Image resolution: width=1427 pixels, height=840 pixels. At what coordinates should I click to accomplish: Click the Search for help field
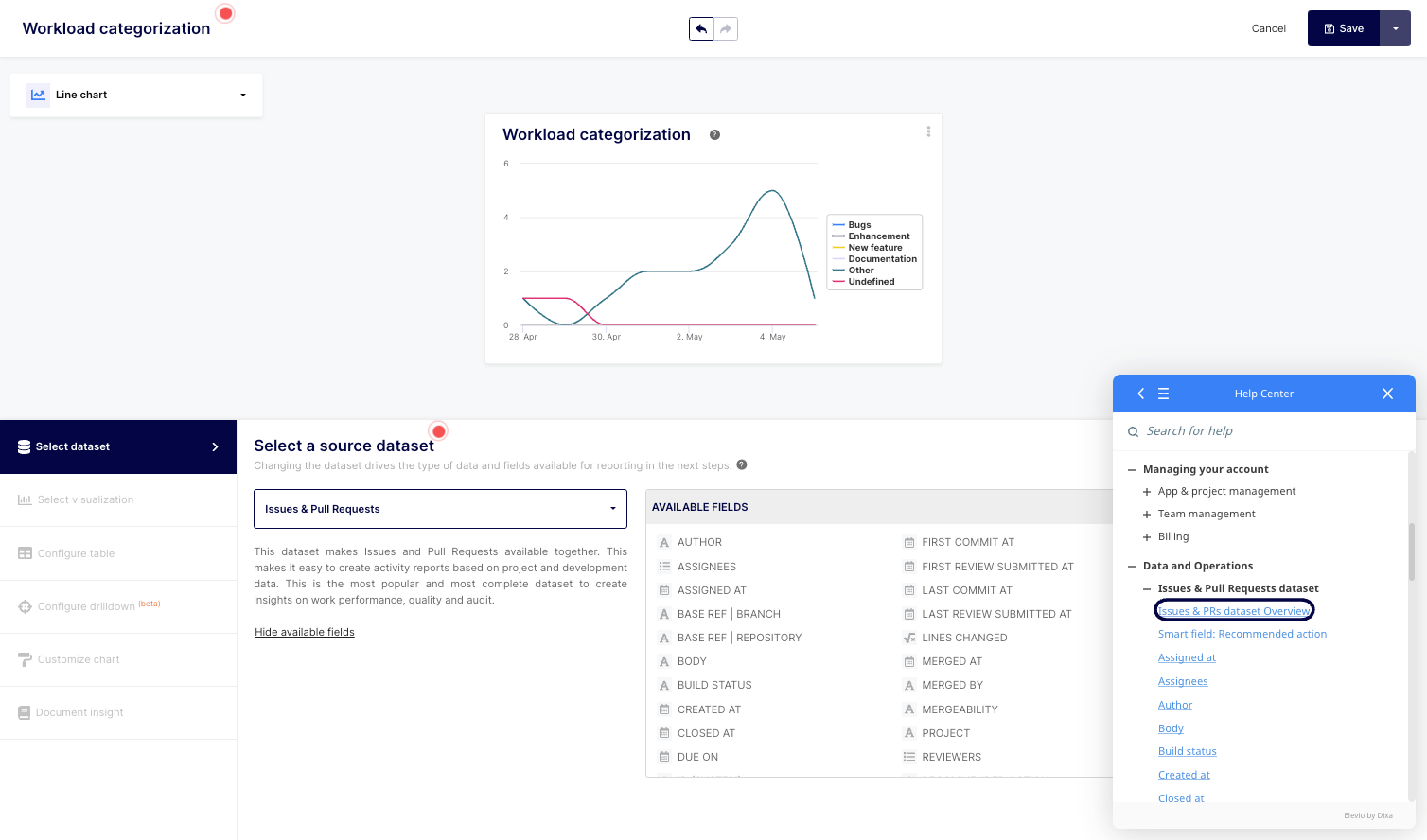1268,431
